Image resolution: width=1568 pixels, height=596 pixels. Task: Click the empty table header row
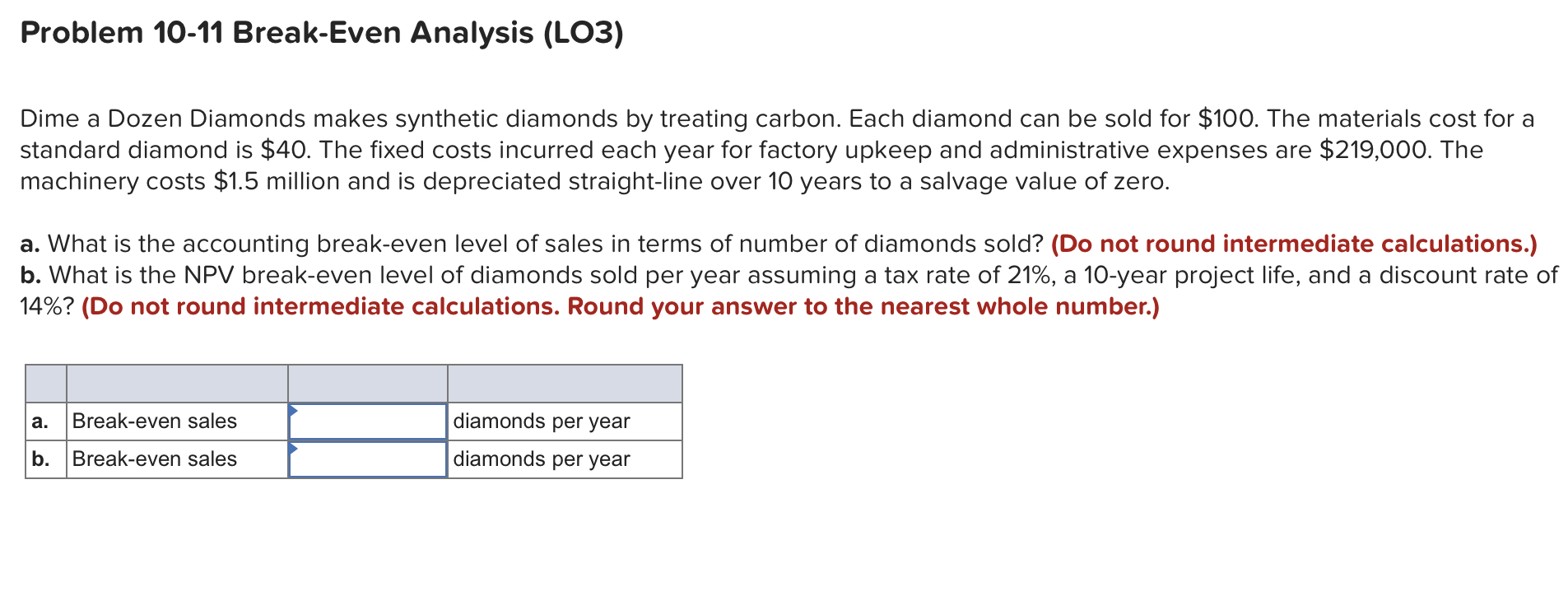(x=354, y=384)
